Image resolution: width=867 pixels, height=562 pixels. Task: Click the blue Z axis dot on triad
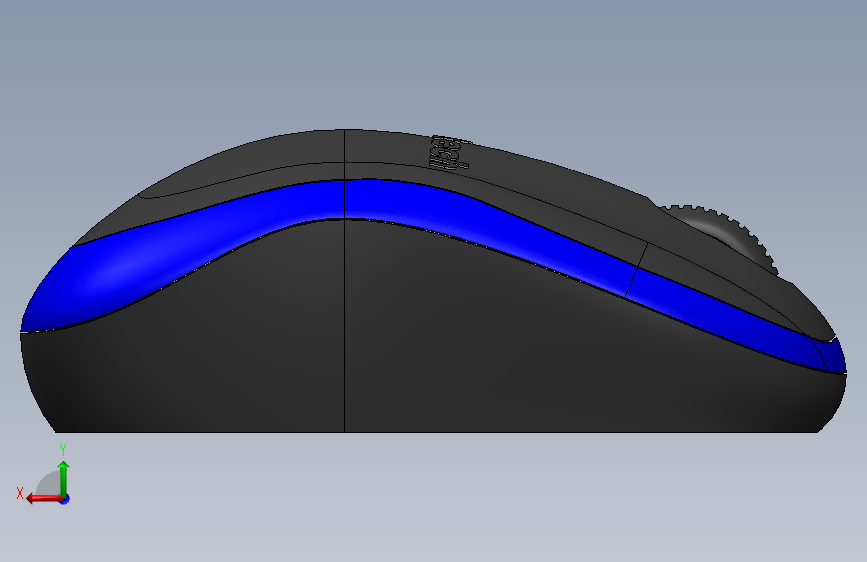pyautogui.click(x=65, y=499)
